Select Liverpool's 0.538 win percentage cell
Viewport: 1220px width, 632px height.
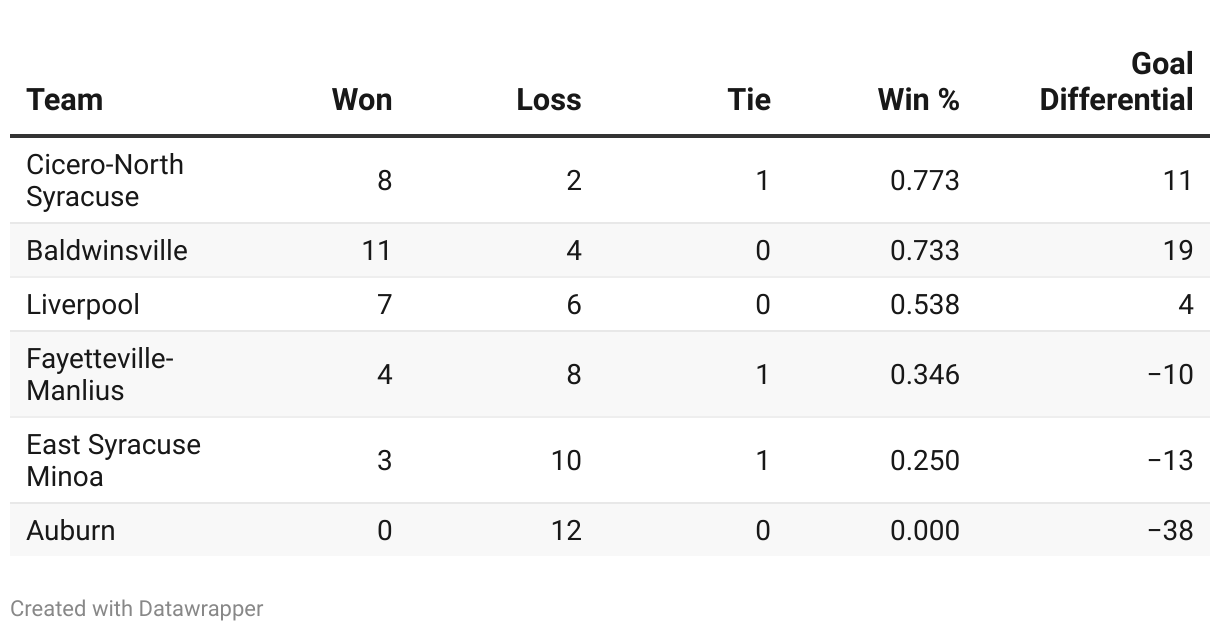[924, 305]
